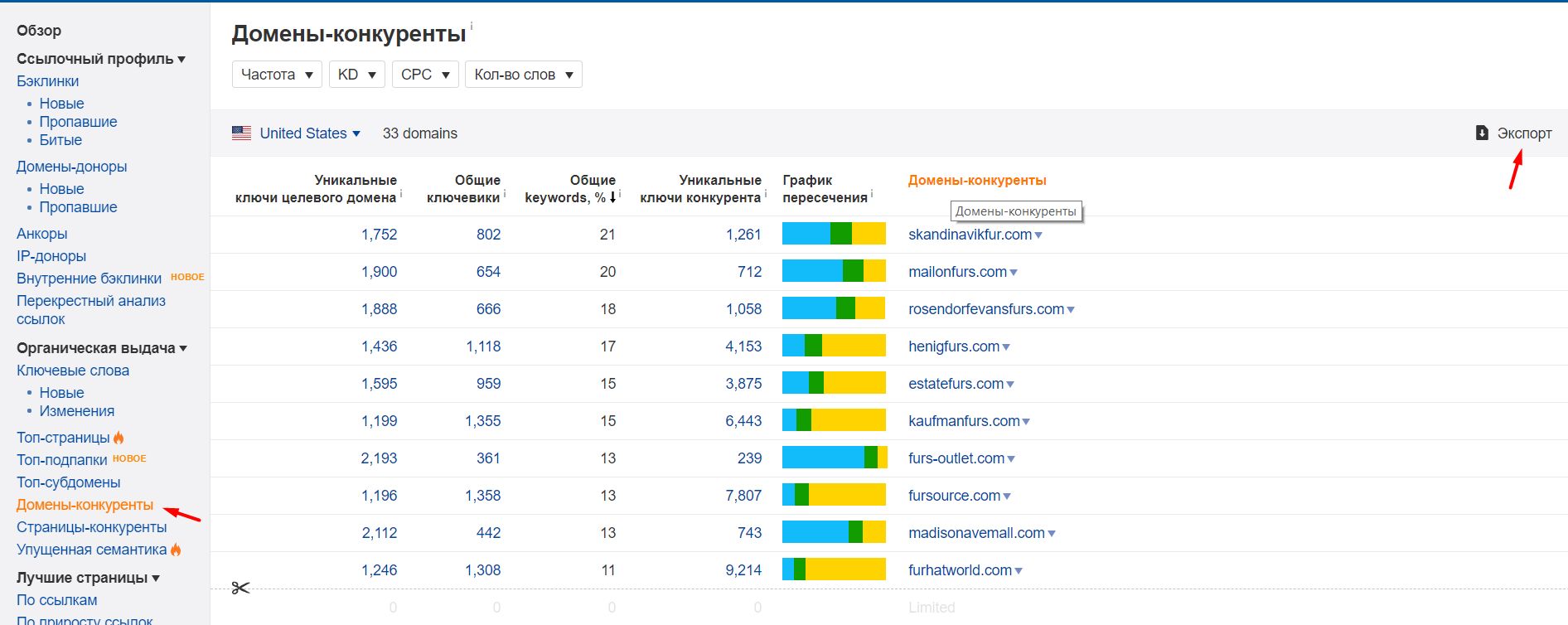Expand dropdown arrow next to furhatworld.com
Screen dimensions: 1568x625
(x=1019, y=571)
